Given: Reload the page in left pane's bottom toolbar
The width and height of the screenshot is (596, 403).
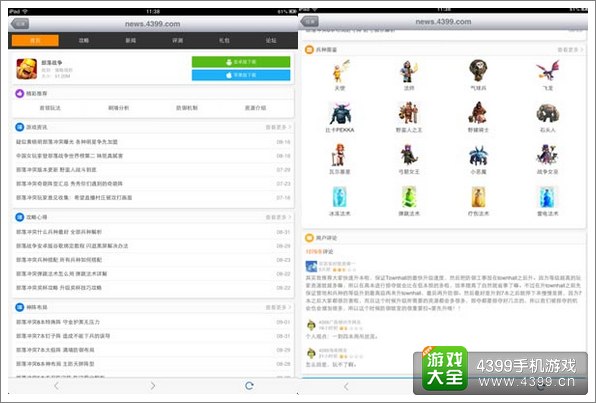Looking at the screenshot, I should coord(249,386).
